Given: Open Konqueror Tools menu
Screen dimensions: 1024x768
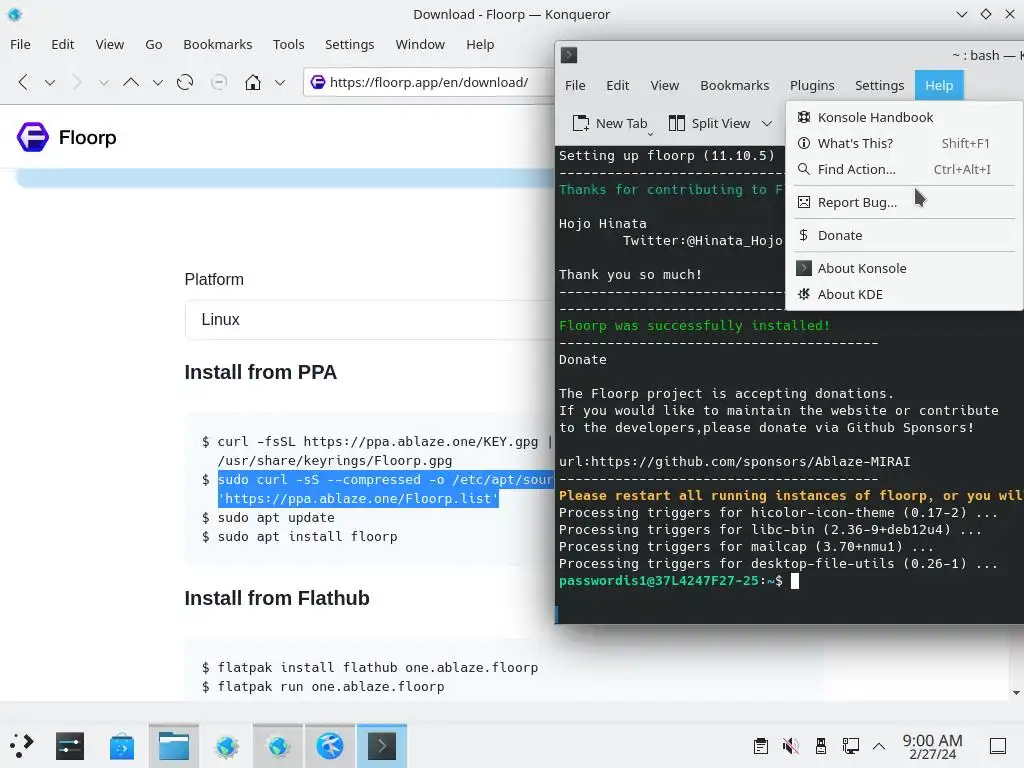Looking at the screenshot, I should click(288, 44).
